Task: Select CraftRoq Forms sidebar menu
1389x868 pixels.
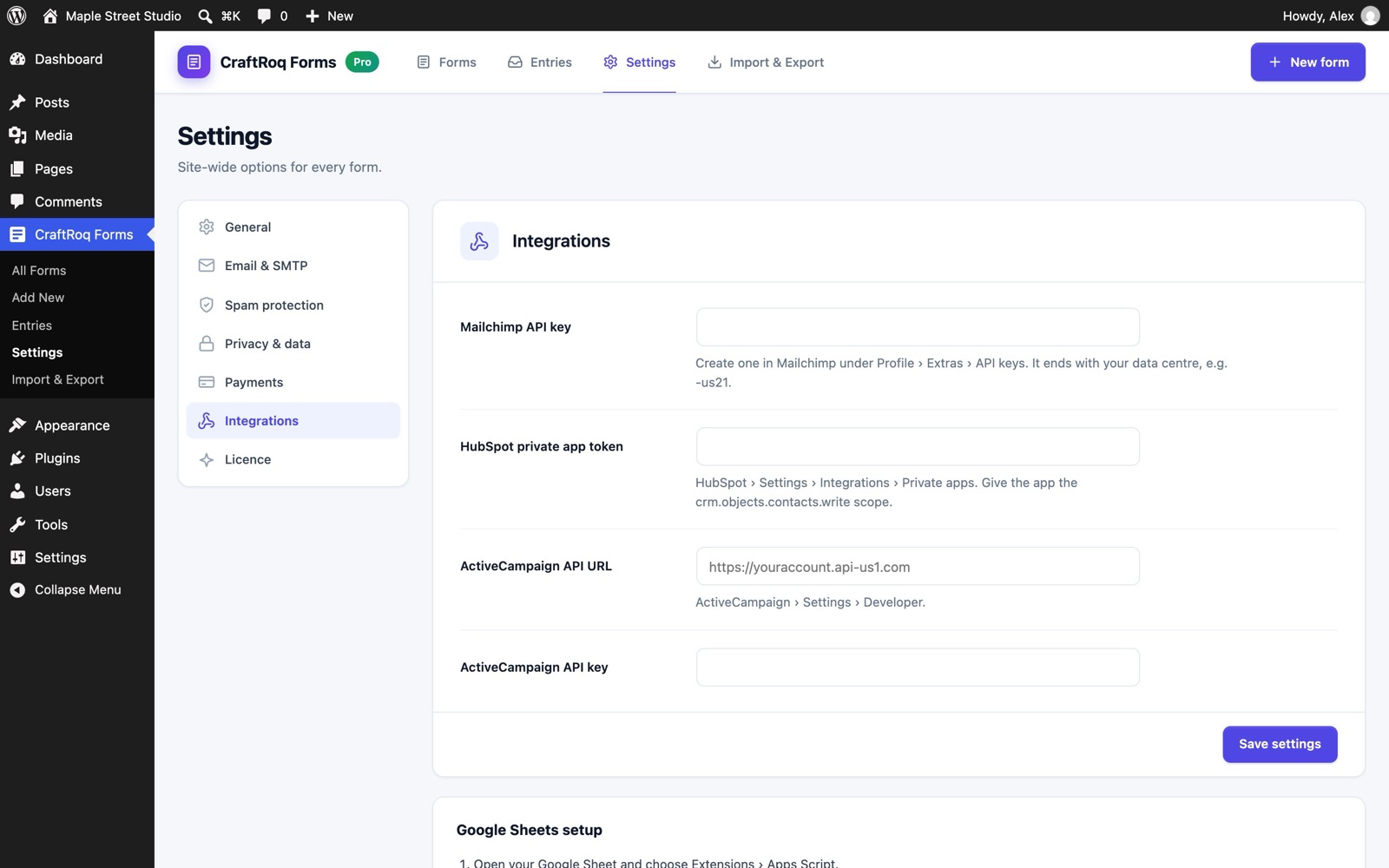Action: pyautogui.click(x=77, y=234)
